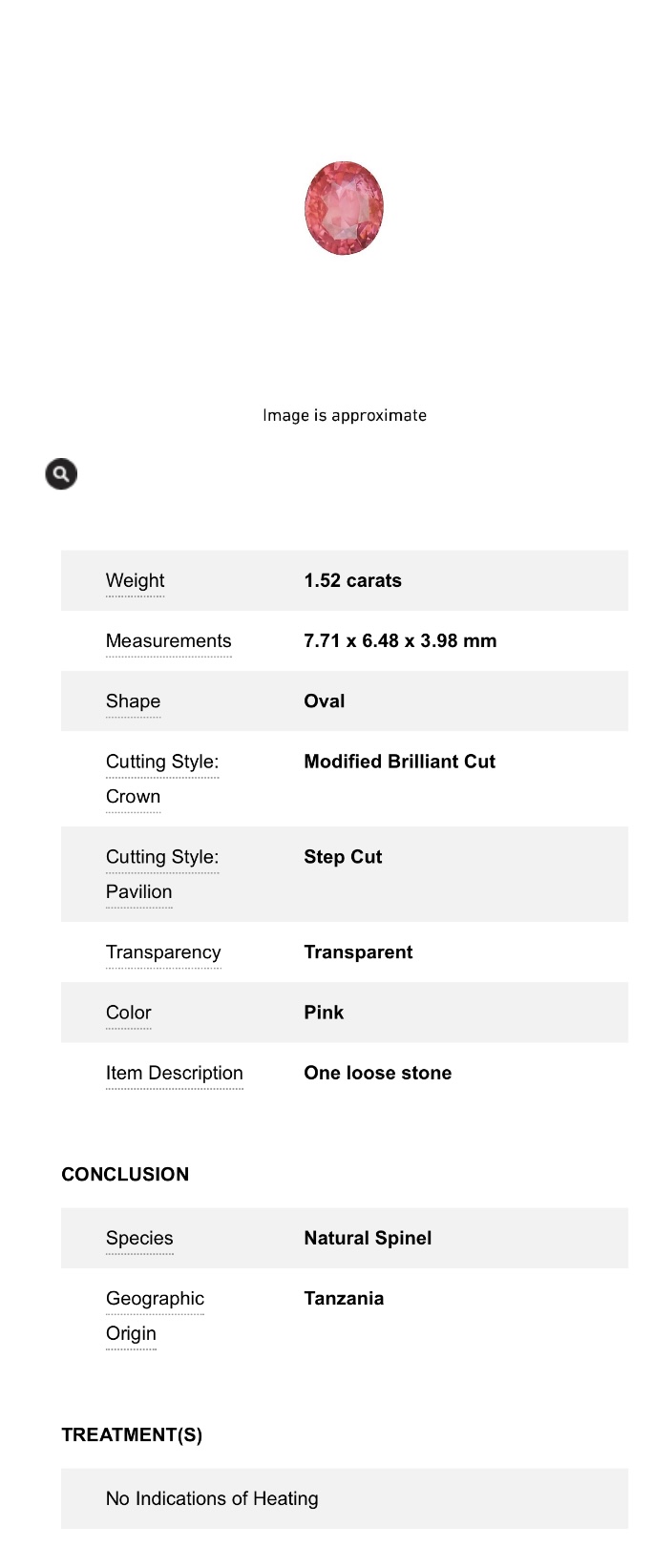Select the 7.71 x 6.48 x 3.98 mm value
The height and width of the screenshot is (1568, 653).
tap(400, 640)
